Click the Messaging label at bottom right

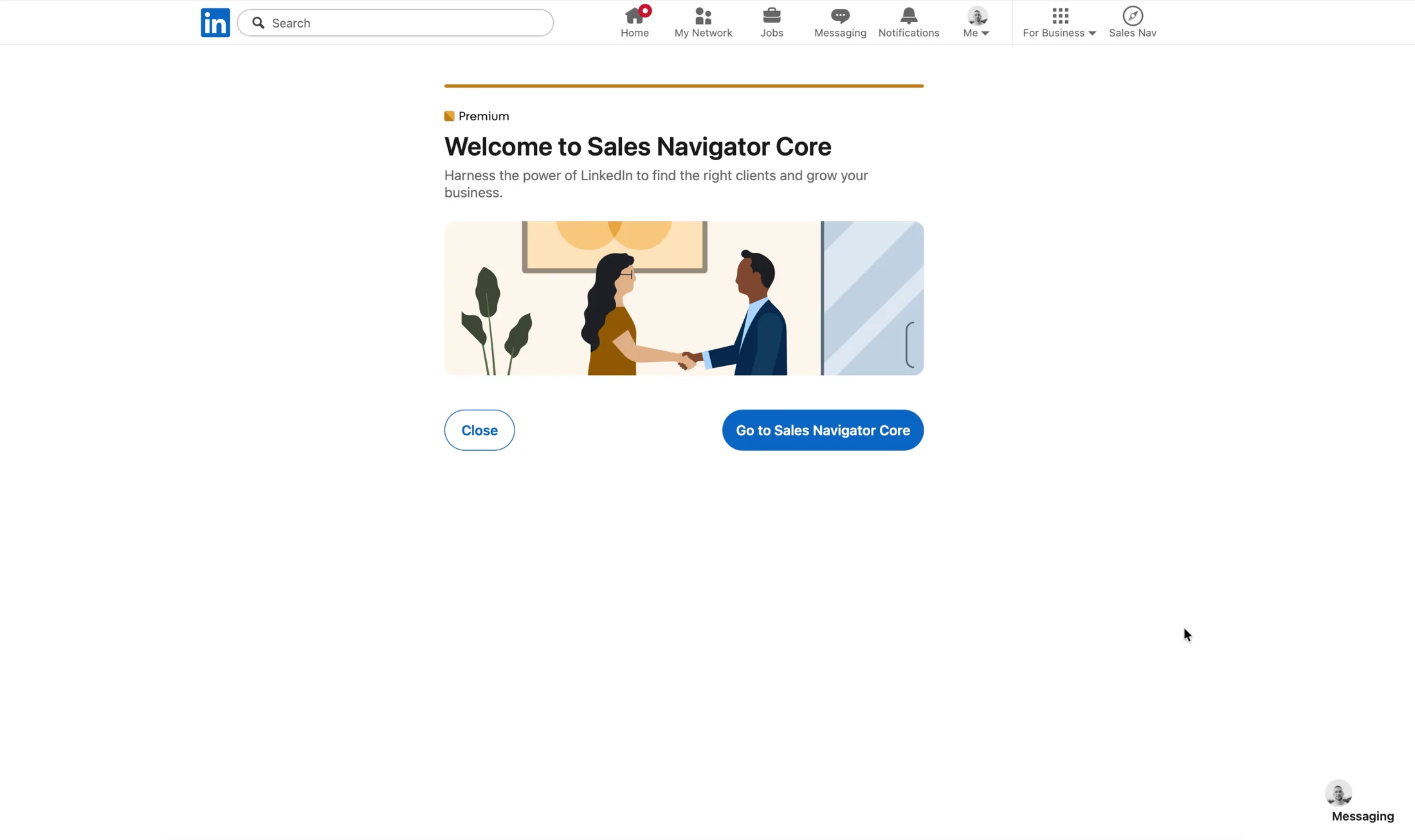pyautogui.click(x=1362, y=816)
